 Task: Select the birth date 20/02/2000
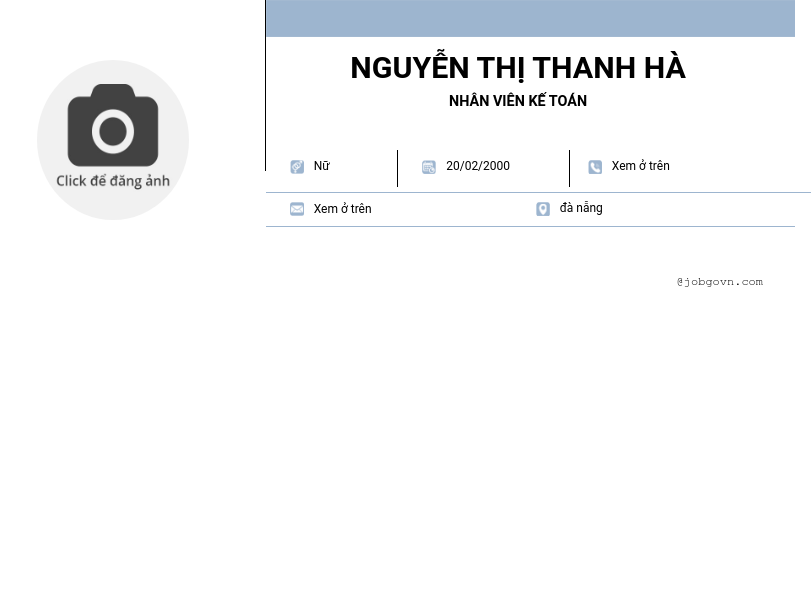pyautogui.click(x=477, y=166)
